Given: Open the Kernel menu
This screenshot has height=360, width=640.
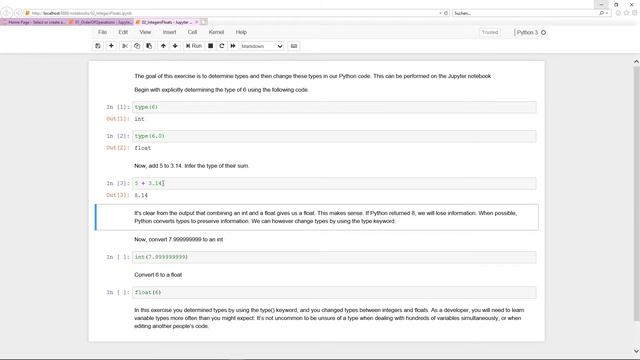Looking at the screenshot, I should click(216, 32).
